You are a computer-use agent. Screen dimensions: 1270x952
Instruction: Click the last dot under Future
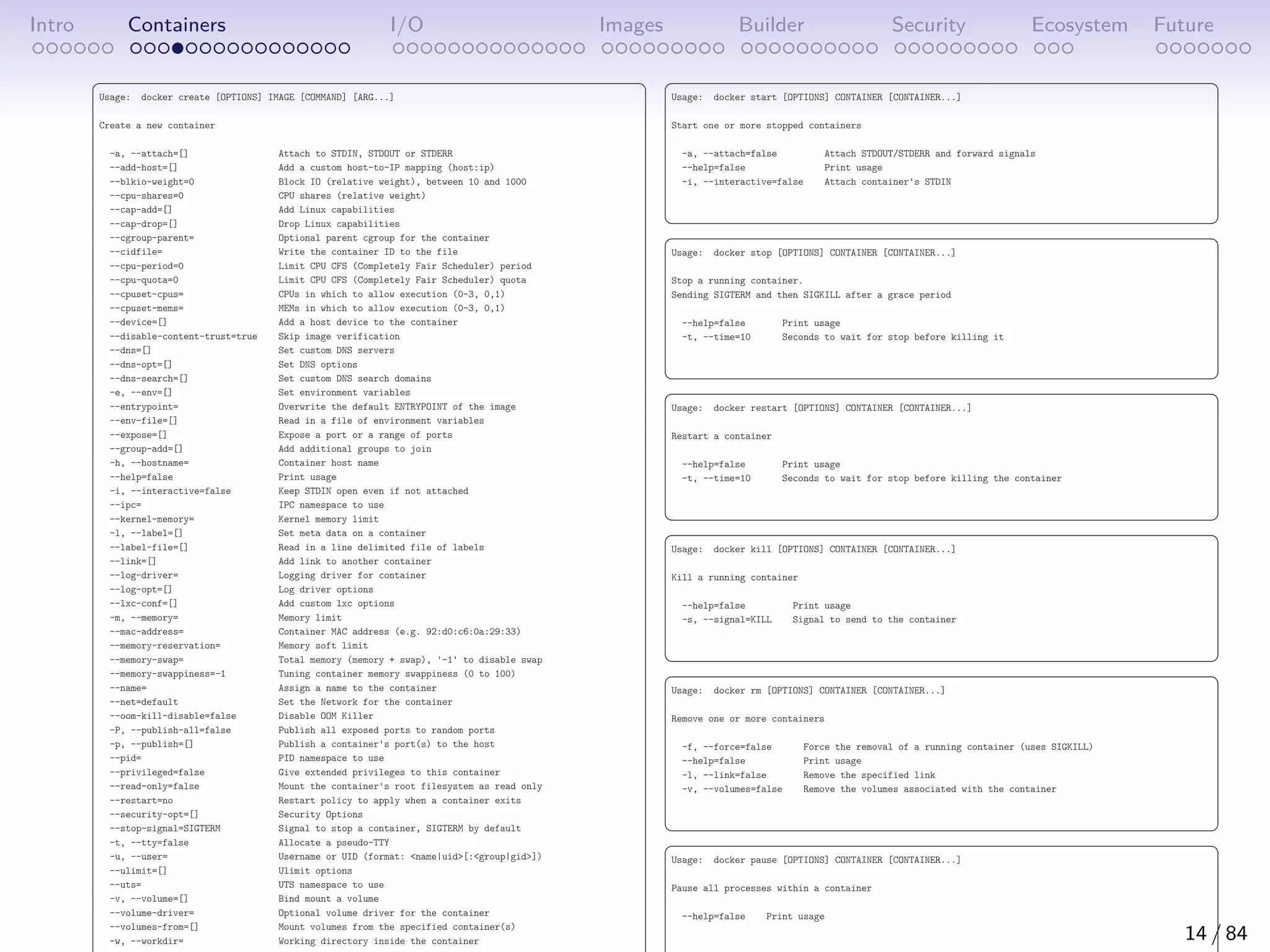[1245, 48]
